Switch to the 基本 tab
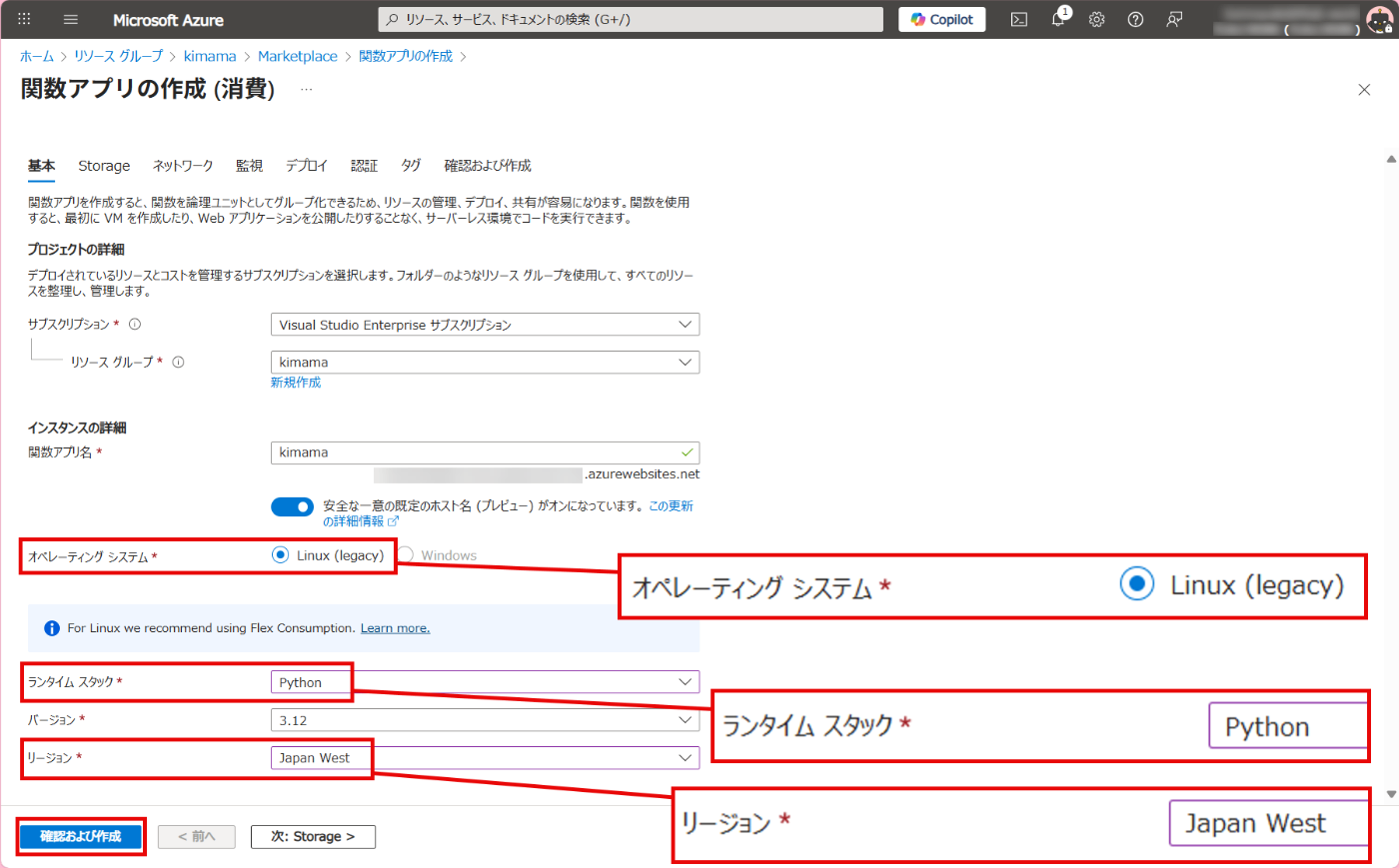1399x868 pixels. (x=41, y=166)
